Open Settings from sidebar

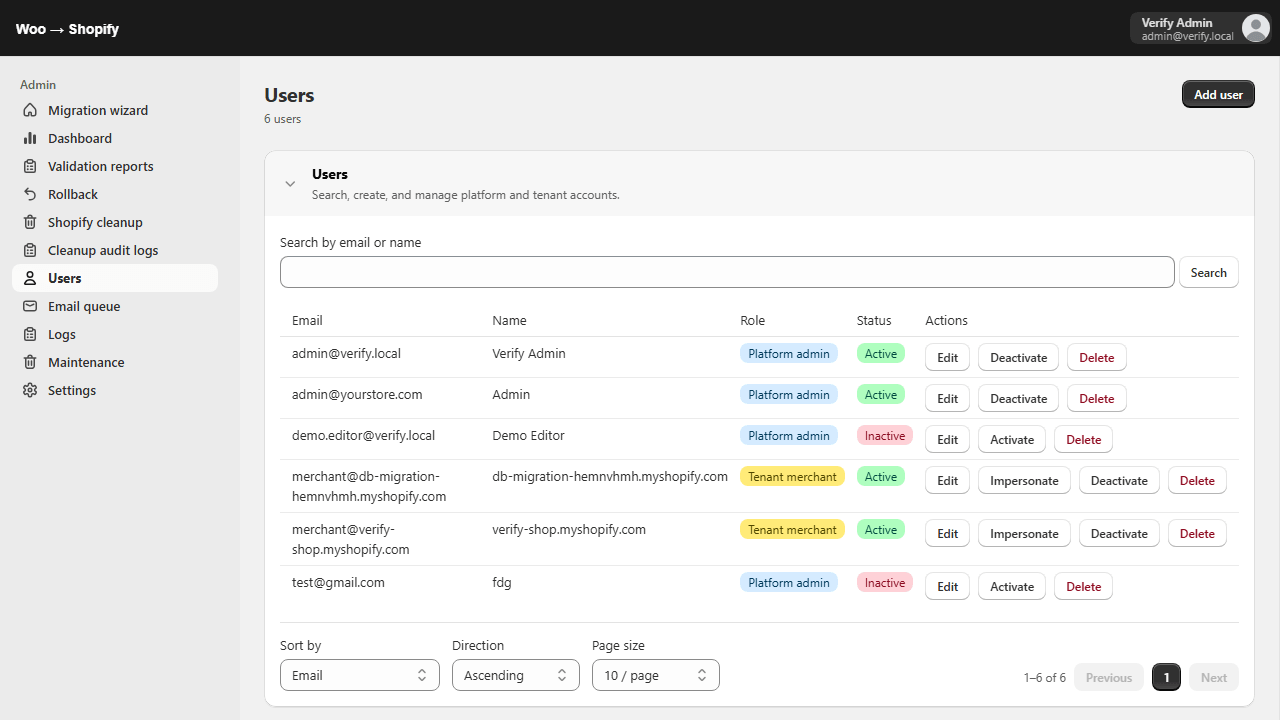coord(115,390)
